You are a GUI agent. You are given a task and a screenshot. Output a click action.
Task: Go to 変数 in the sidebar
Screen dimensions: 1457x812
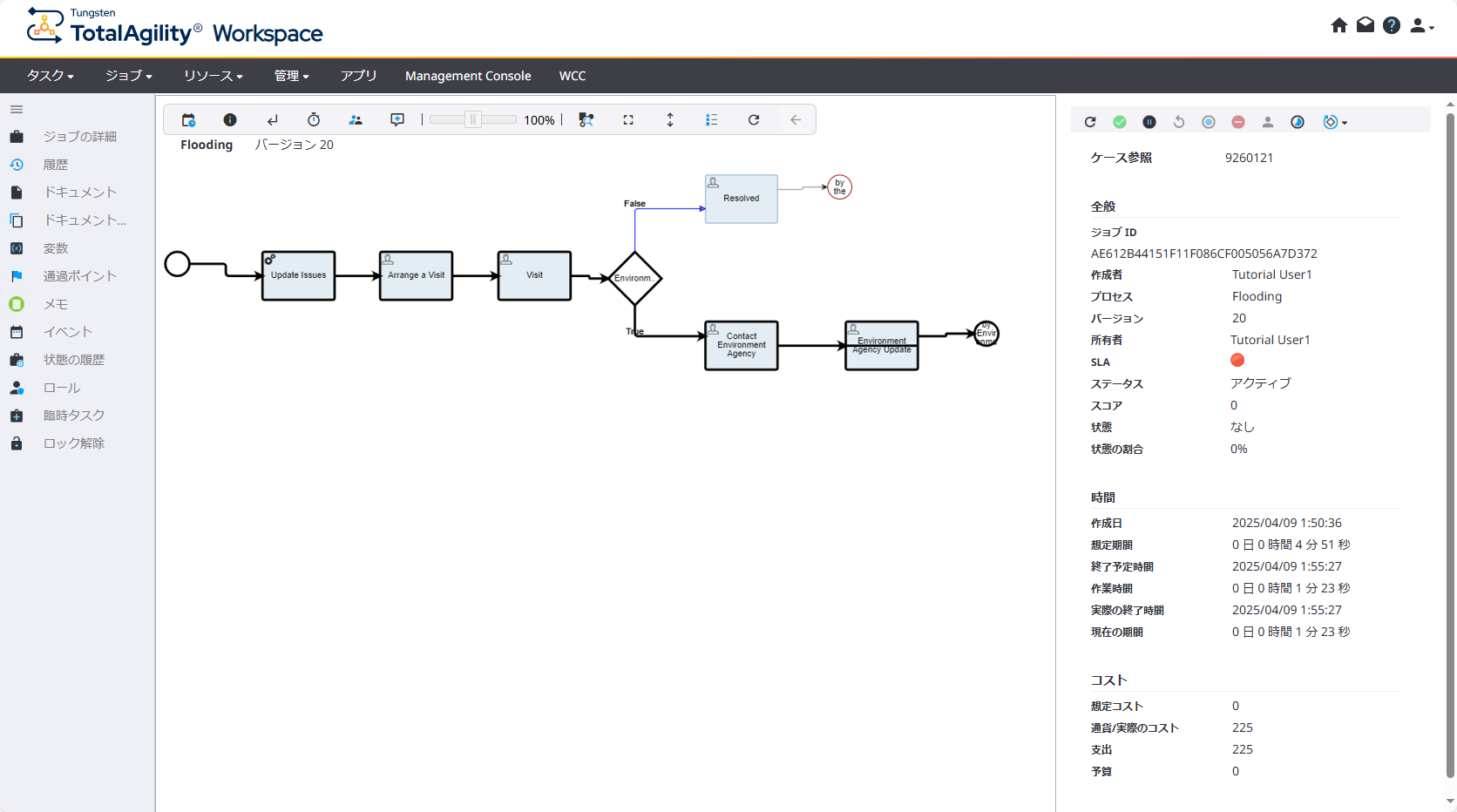(x=56, y=248)
